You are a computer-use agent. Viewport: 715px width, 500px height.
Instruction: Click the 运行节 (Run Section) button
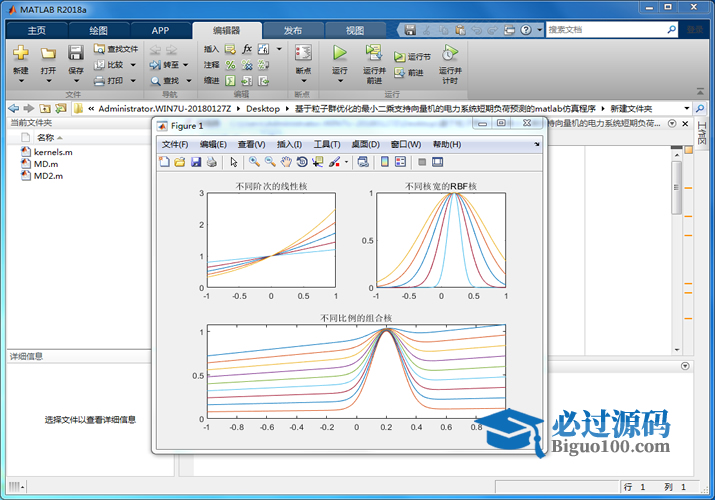(x=412, y=57)
